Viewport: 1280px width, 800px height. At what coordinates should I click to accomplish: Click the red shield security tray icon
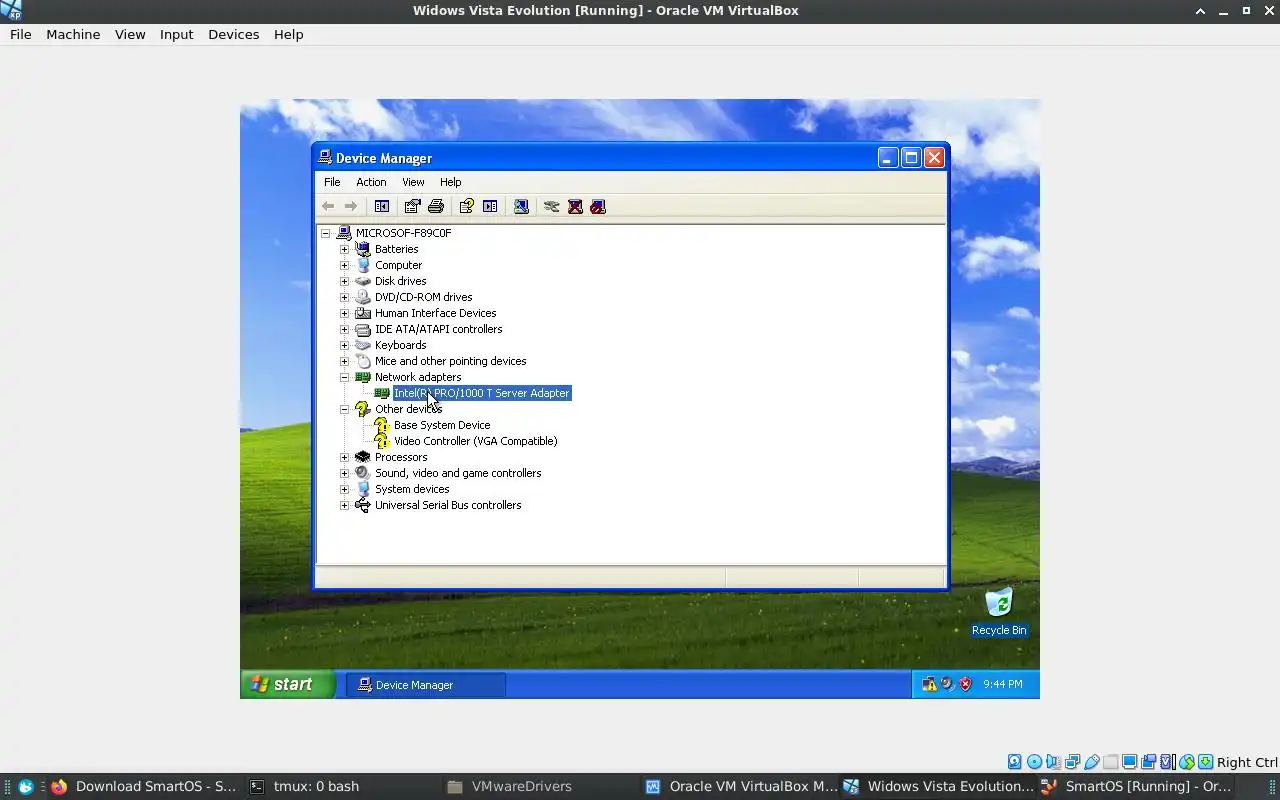click(965, 684)
